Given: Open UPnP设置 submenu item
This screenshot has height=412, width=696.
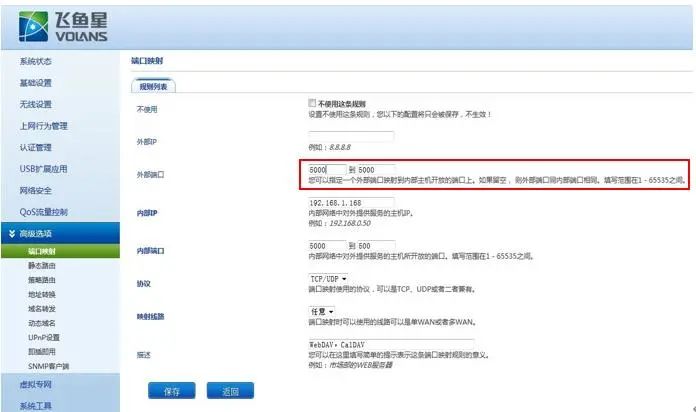Looking at the screenshot, I should [44, 337].
